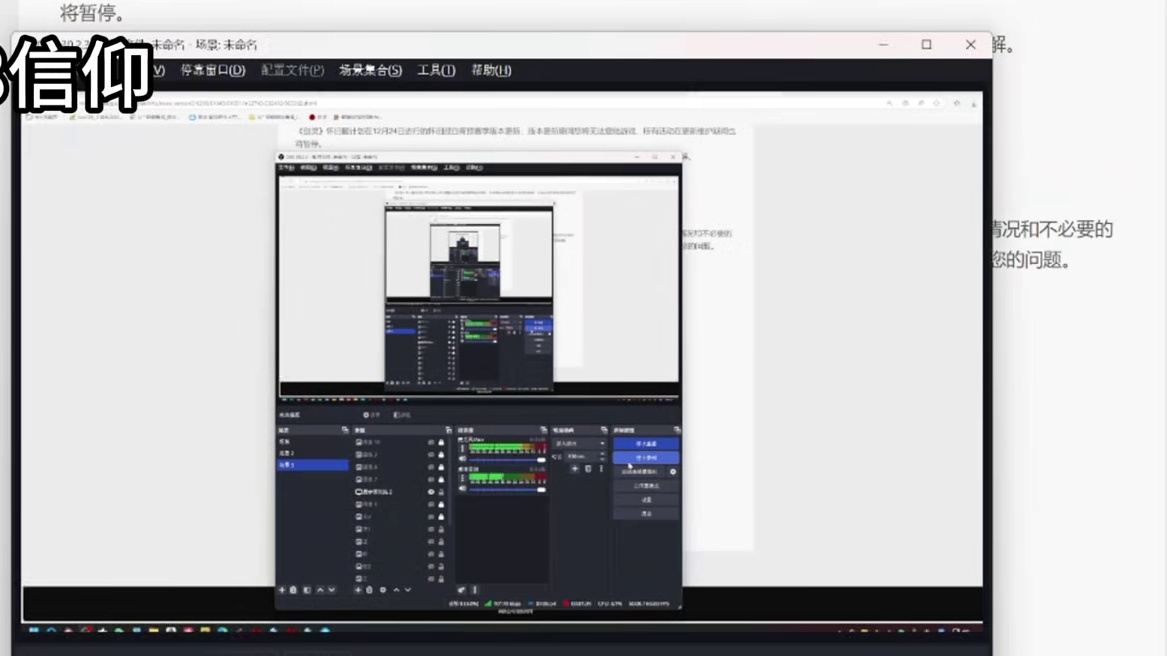The width and height of the screenshot is (1167, 656).
Task: Open source properties gear icon
Action: [383, 590]
